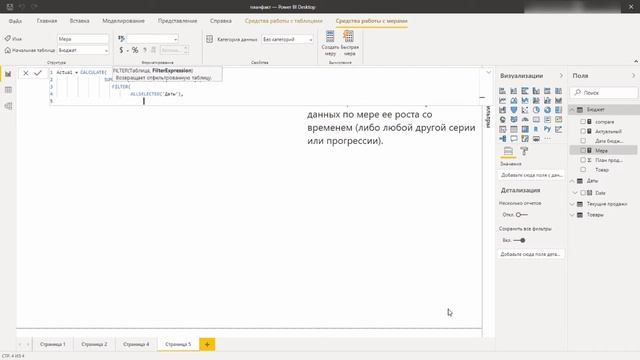640x360 pixels.
Task: Tick the Актуальный measure checkbox
Action: click(583, 131)
